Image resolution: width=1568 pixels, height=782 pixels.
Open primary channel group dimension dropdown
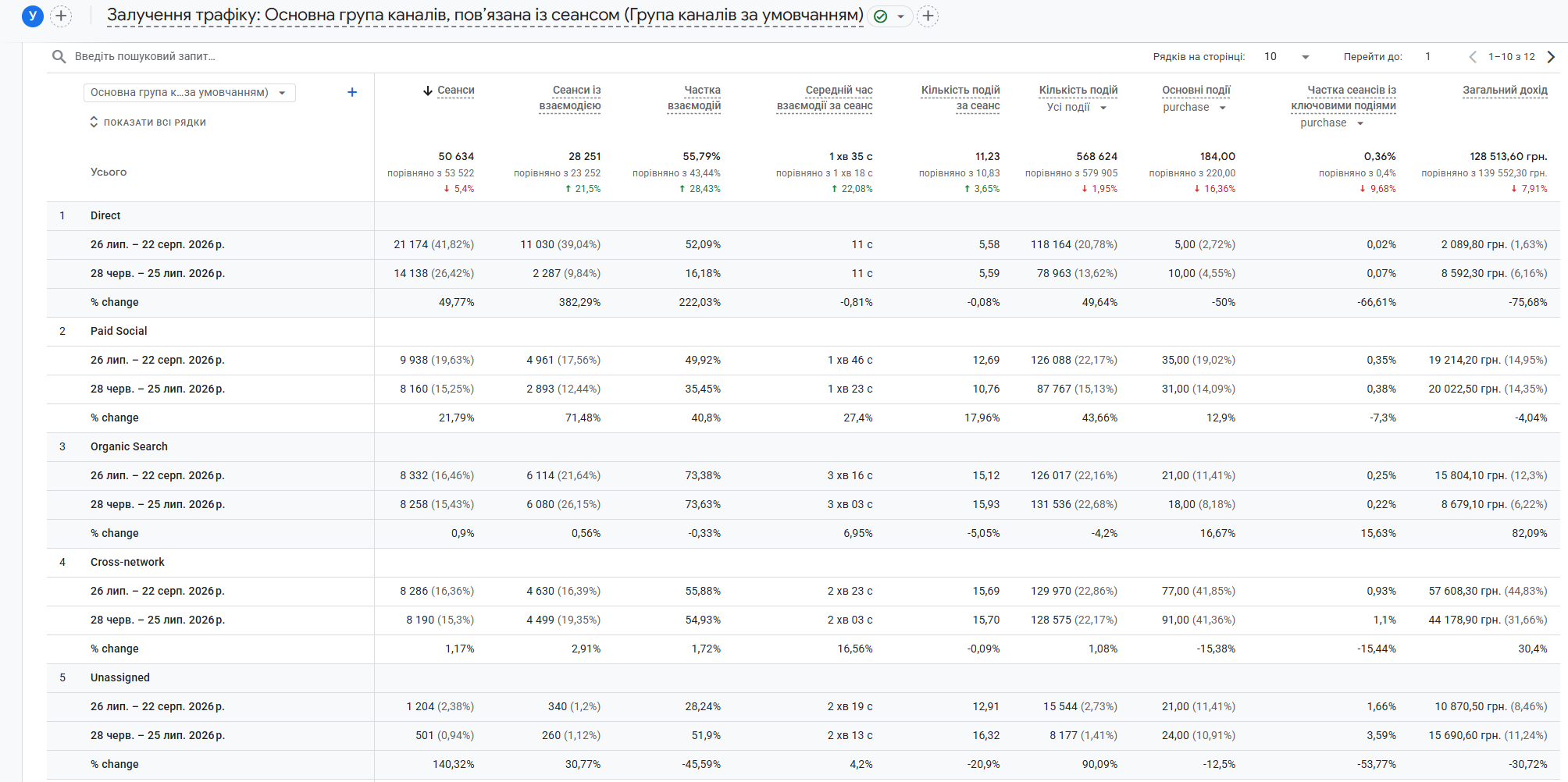[x=190, y=92]
